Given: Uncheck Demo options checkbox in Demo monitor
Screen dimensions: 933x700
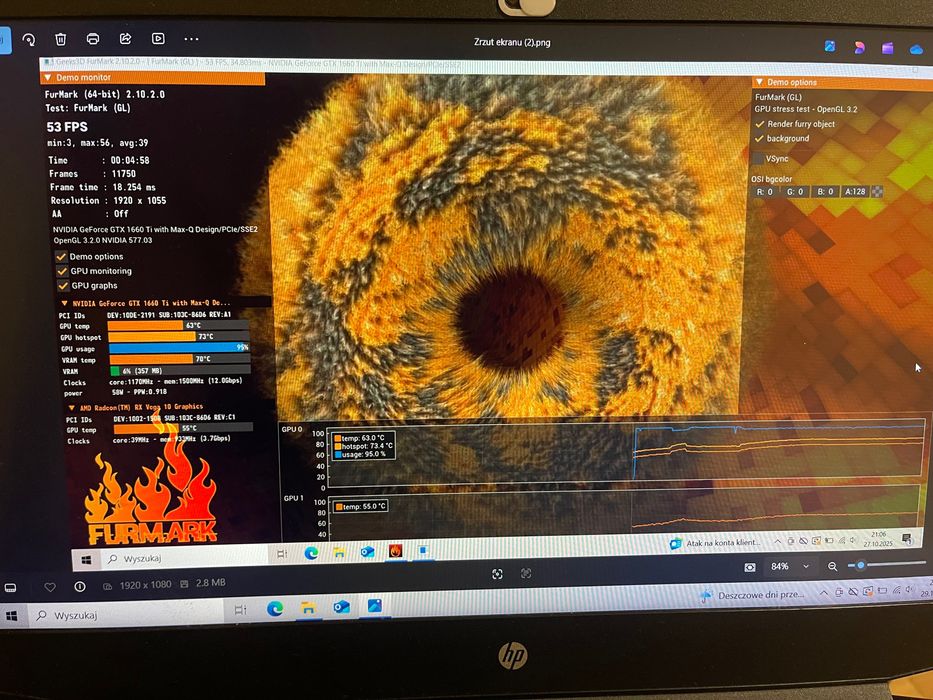Looking at the screenshot, I should (x=61, y=257).
